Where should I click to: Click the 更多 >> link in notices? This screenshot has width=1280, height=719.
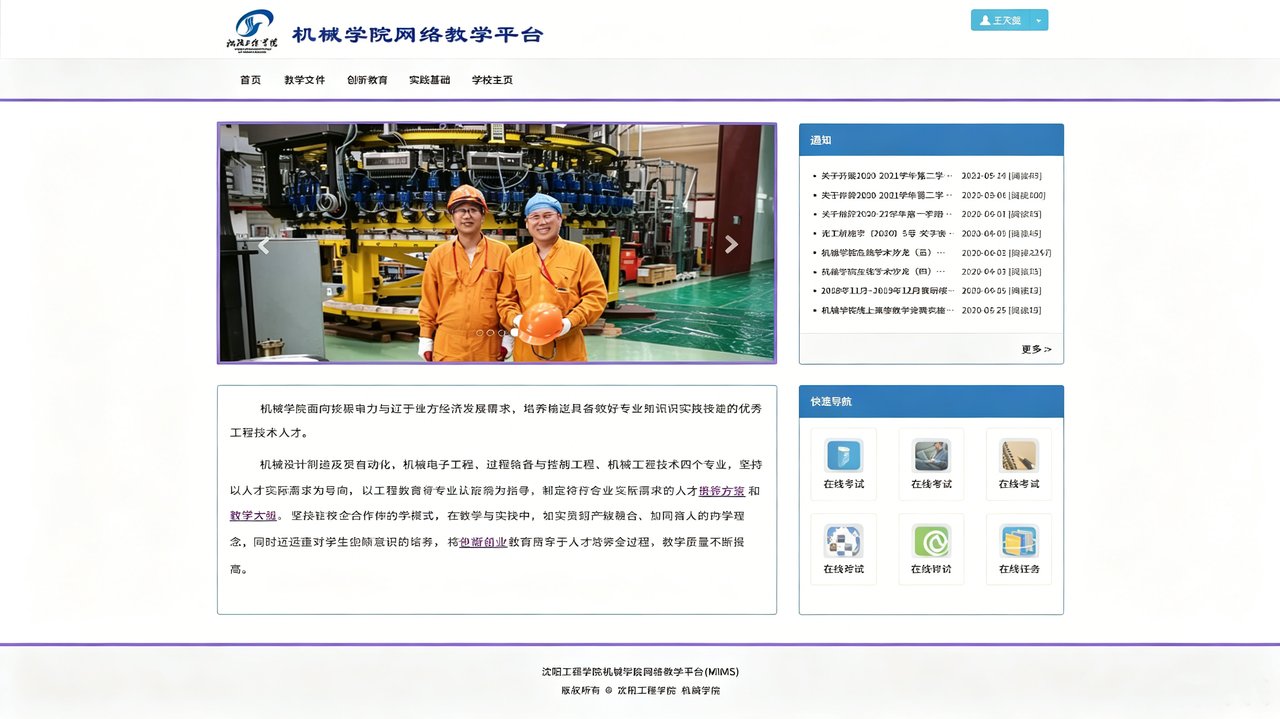(x=1036, y=349)
